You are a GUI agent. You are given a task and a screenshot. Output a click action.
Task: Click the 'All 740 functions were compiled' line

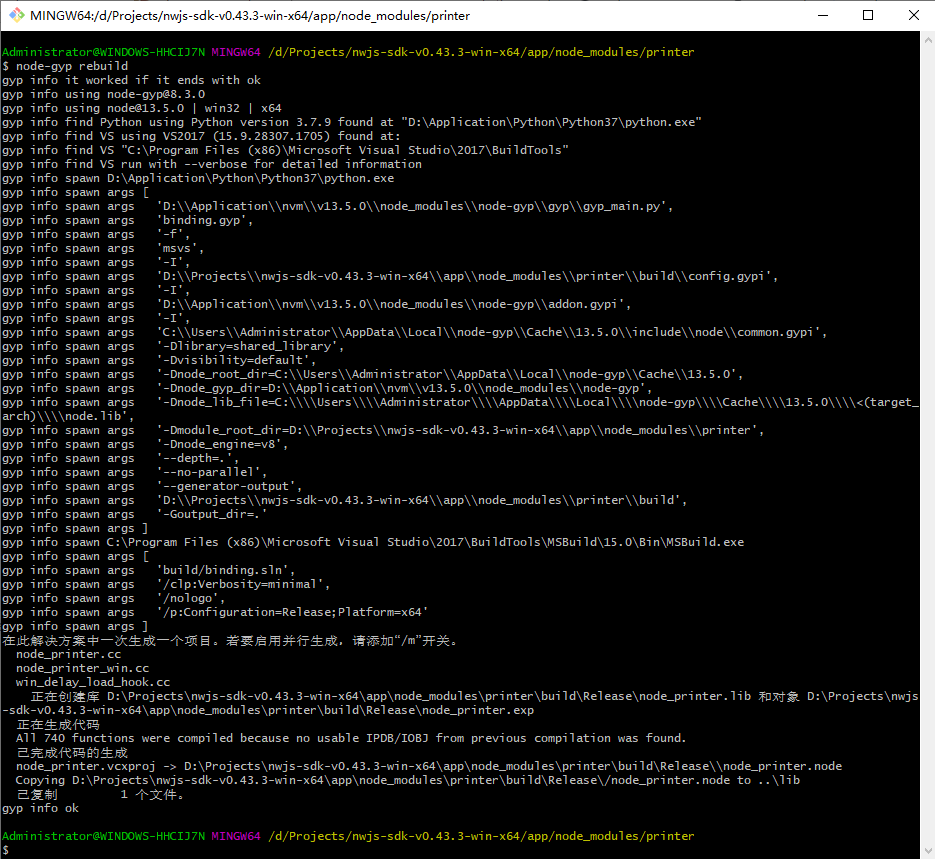click(351, 738)
